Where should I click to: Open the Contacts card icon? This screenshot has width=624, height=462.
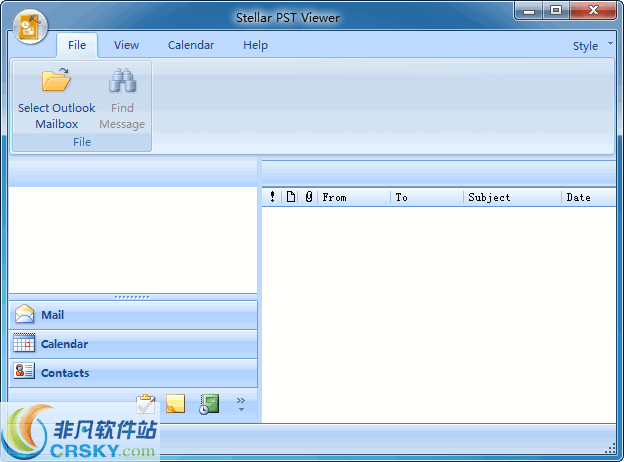[x=24, y=371]
